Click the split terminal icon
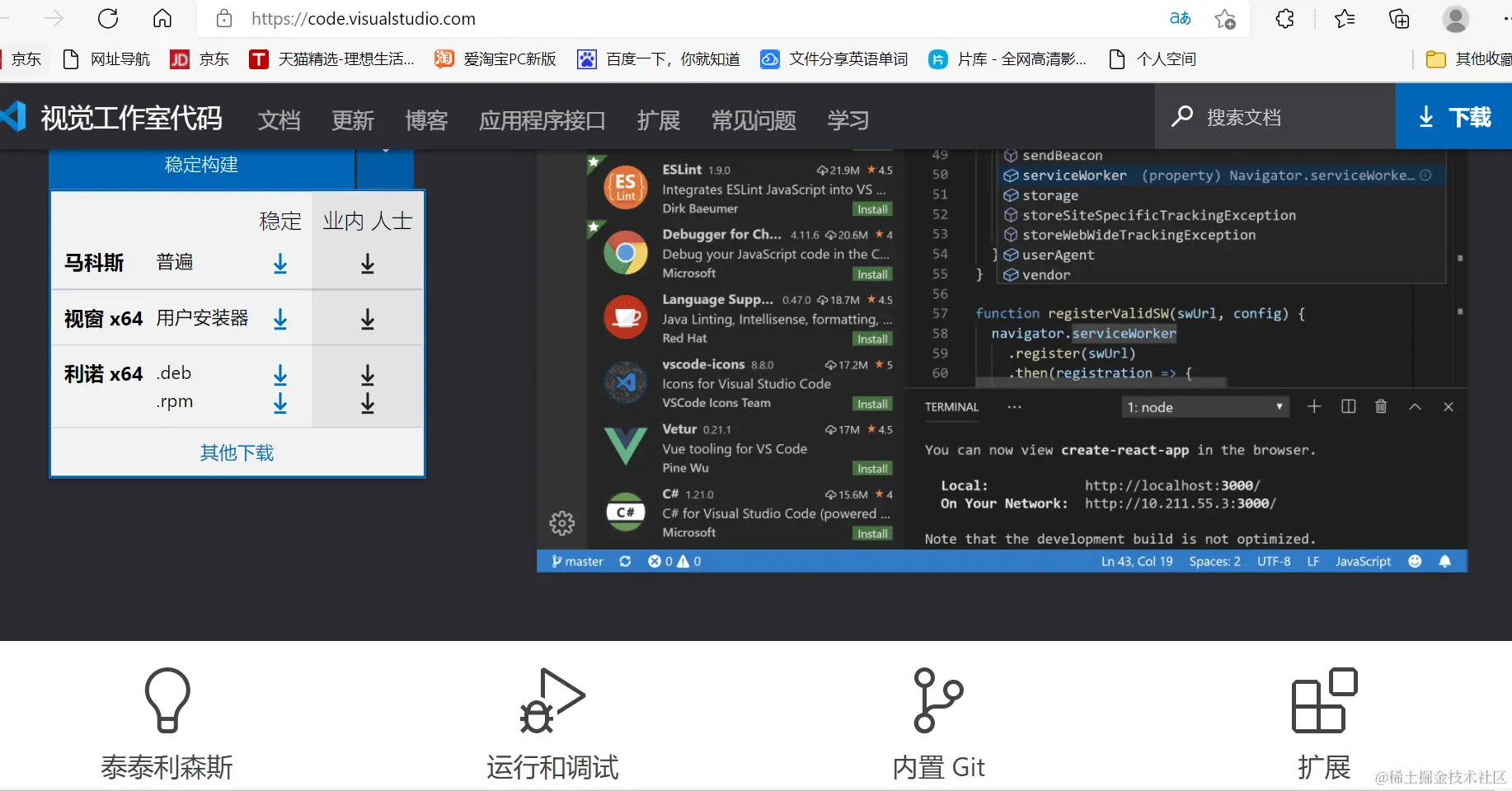This screenshot has height=791, width=1512. (x=1349, y=406)
